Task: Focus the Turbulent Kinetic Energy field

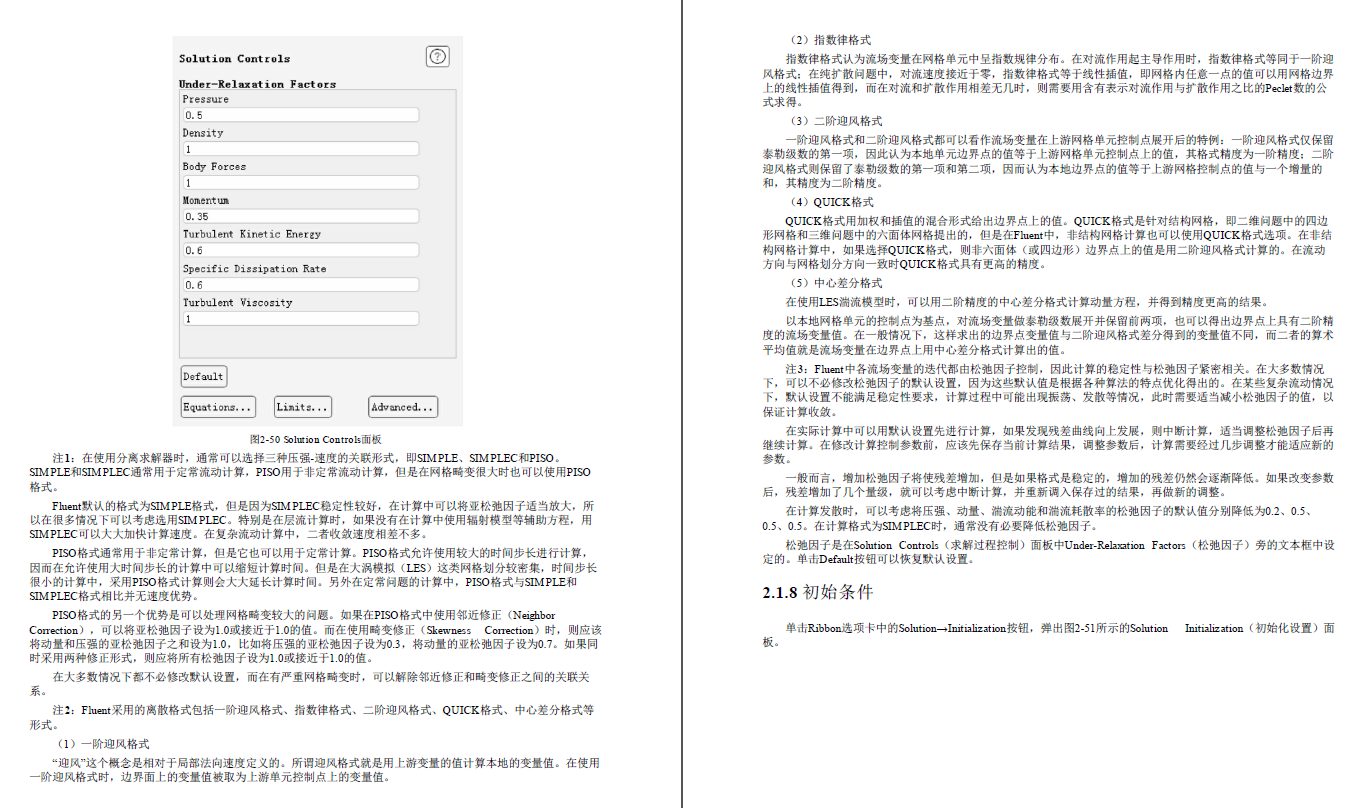Action: coord(300,250)
